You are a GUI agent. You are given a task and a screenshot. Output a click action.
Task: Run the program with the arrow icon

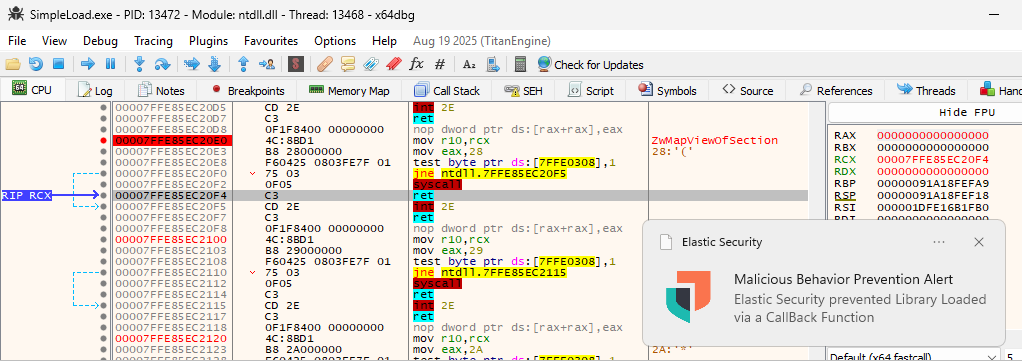87,65
